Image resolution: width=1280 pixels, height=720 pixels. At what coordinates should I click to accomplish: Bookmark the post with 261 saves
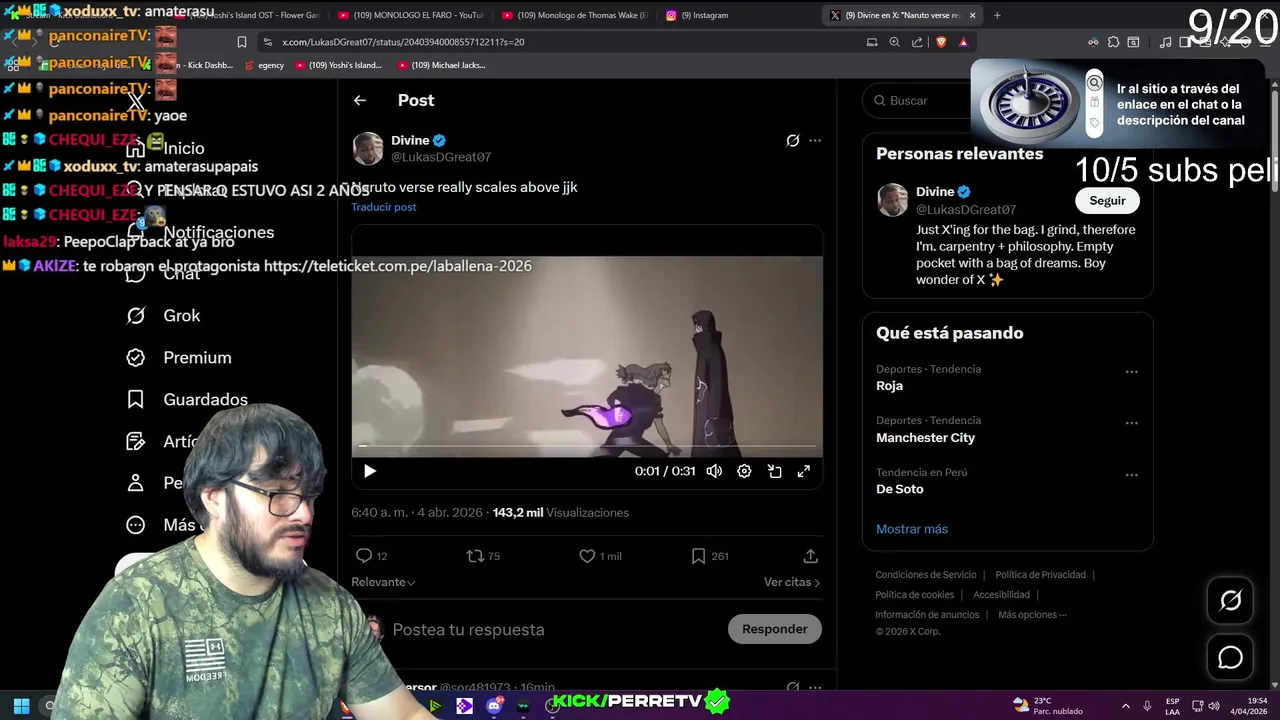point(710,556)
